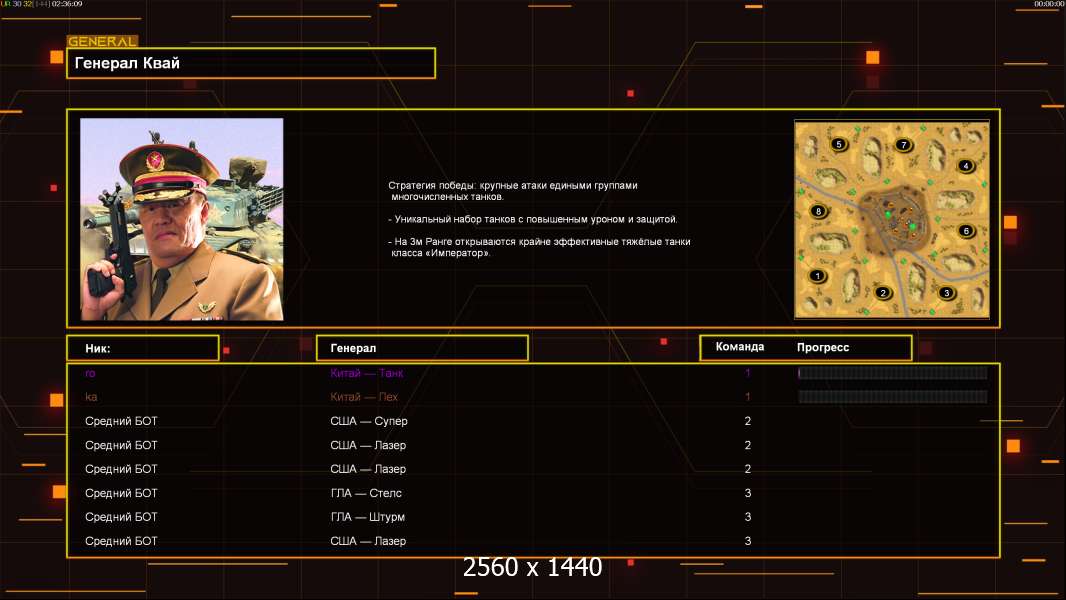
Task: Click the 'Генерал Квай' title field
Action: (250, 63)
